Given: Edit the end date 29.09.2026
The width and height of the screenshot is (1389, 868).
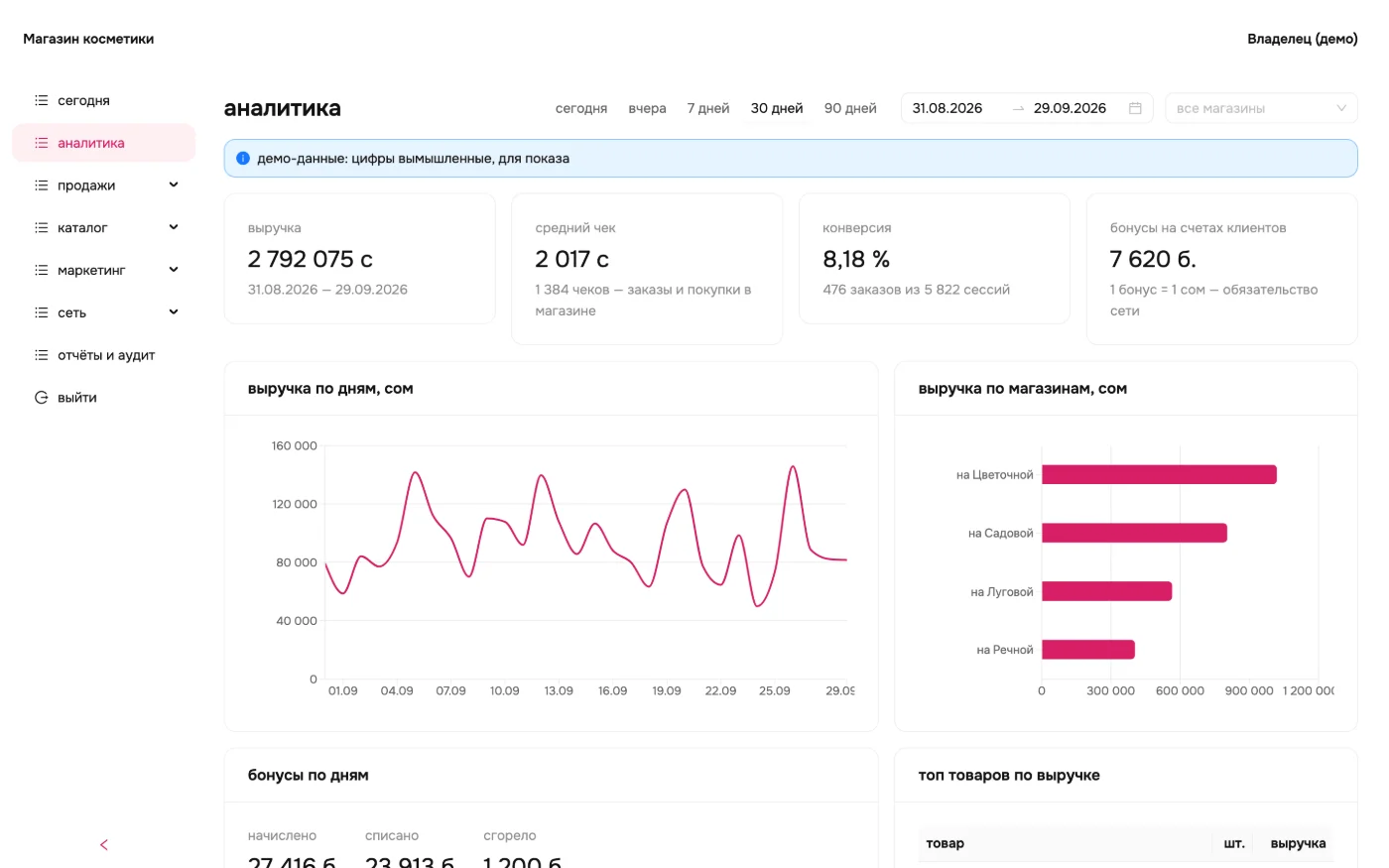Looking at the screenshot, I should (x=1070, y=108).
